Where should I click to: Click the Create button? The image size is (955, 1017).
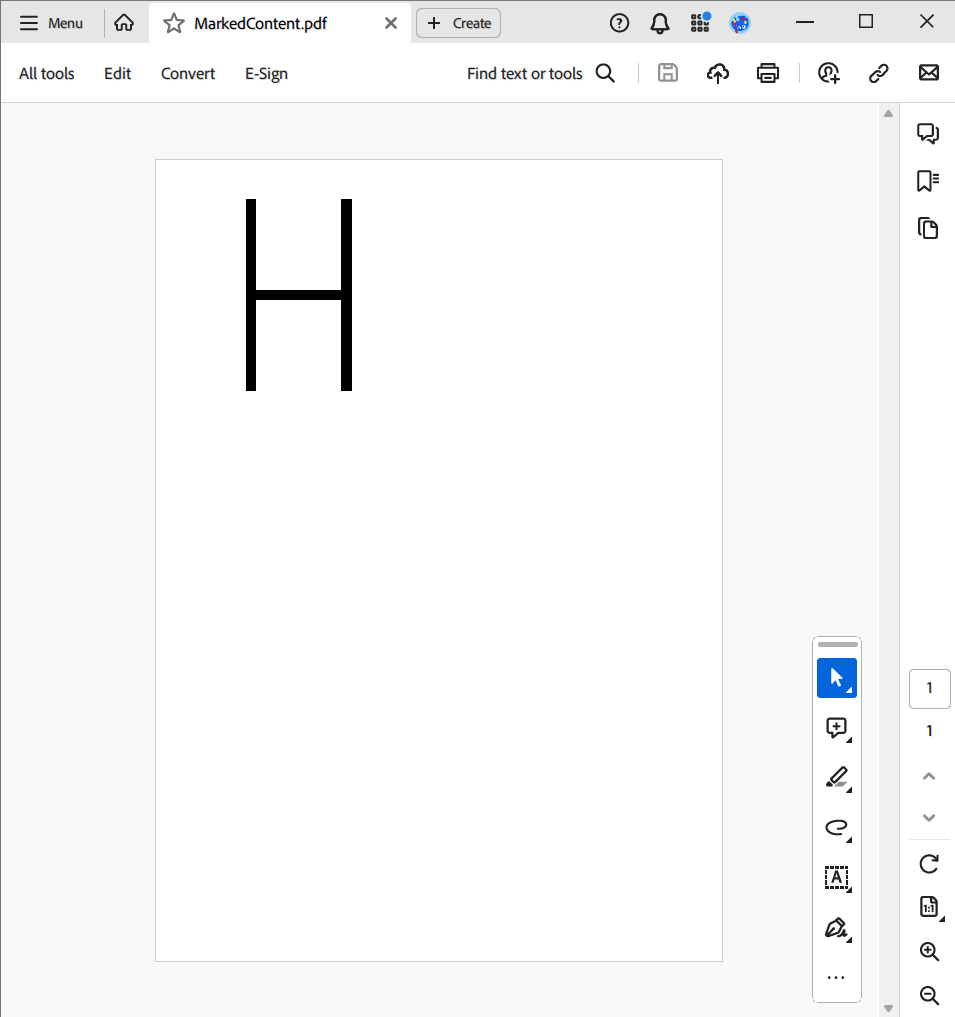(x=457, y=22)
